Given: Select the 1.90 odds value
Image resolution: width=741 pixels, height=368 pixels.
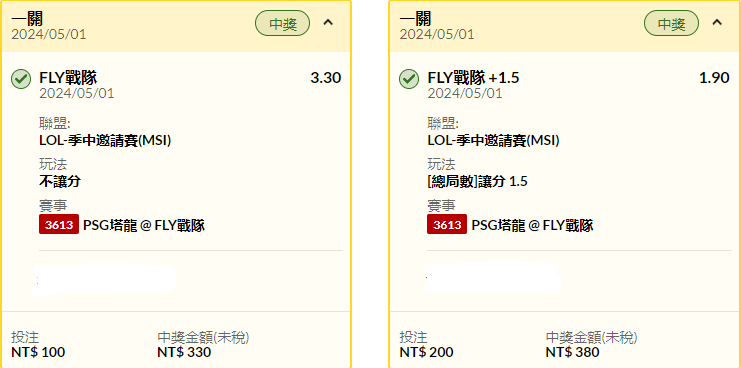Looking at the screenshot, I should 714,78.
